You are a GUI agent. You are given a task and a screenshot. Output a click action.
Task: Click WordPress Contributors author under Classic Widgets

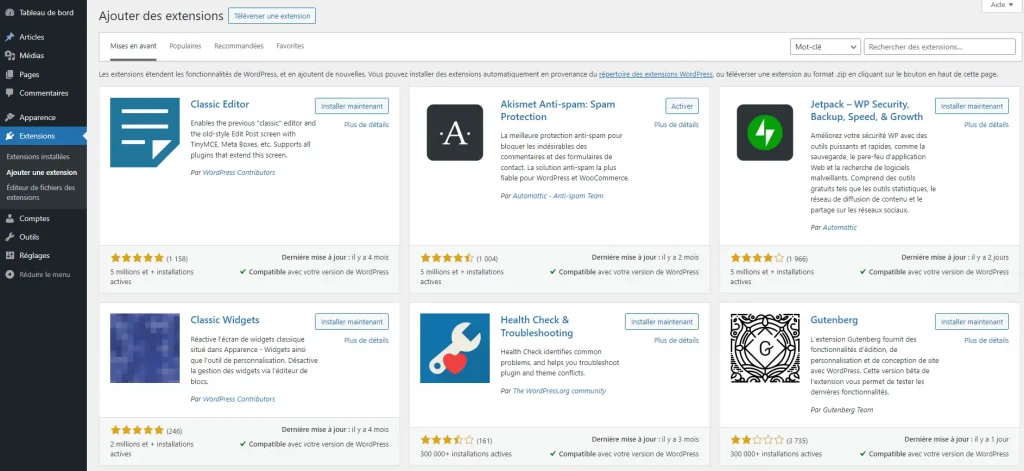pos(239,398)
